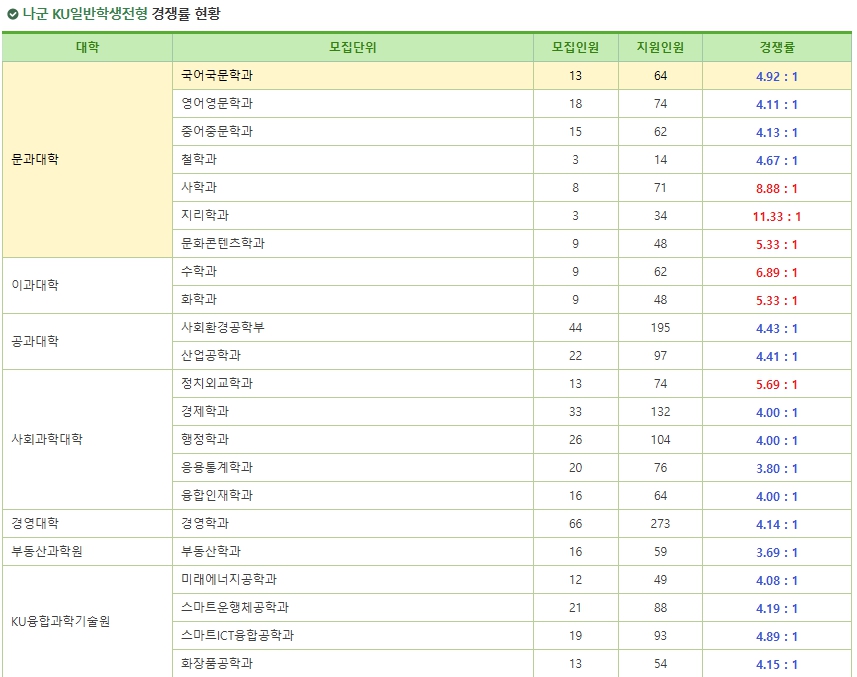This screenshot has height=677, width=857.
Task: Select the 국어국문학과 row
Action: tap(512, 76)
